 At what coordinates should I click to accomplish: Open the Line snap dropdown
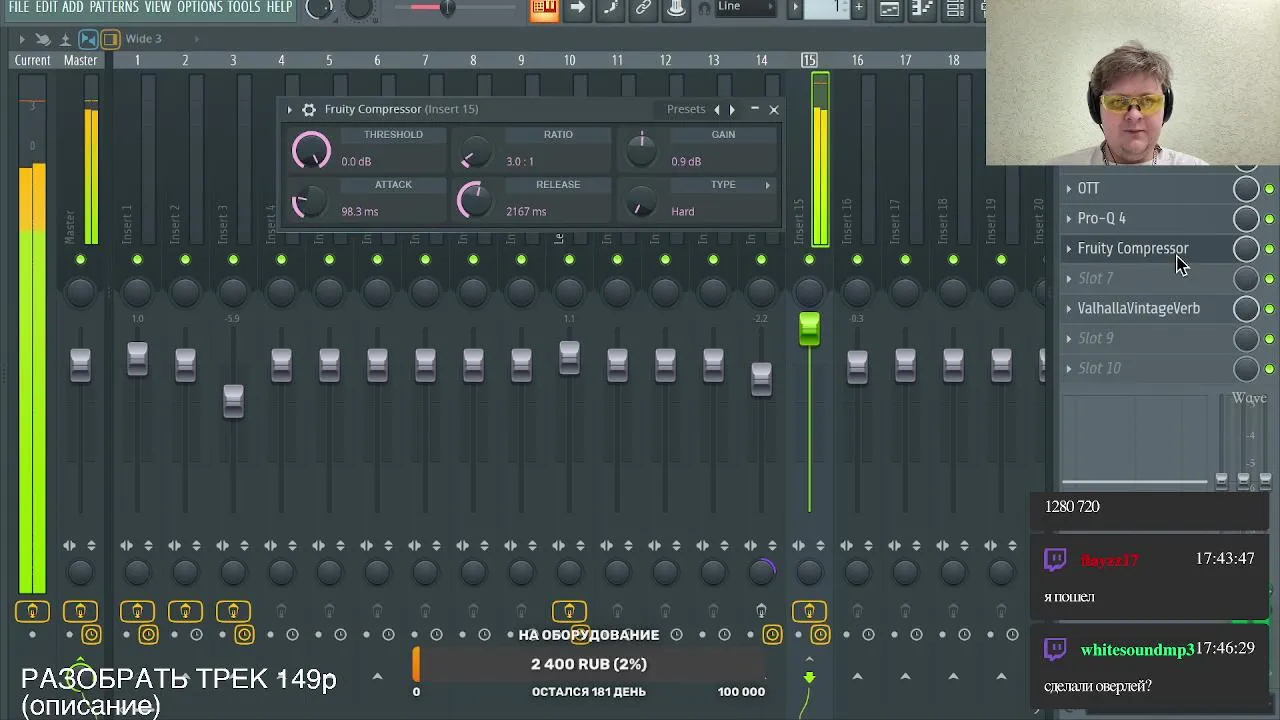click(x=746, y=7)
